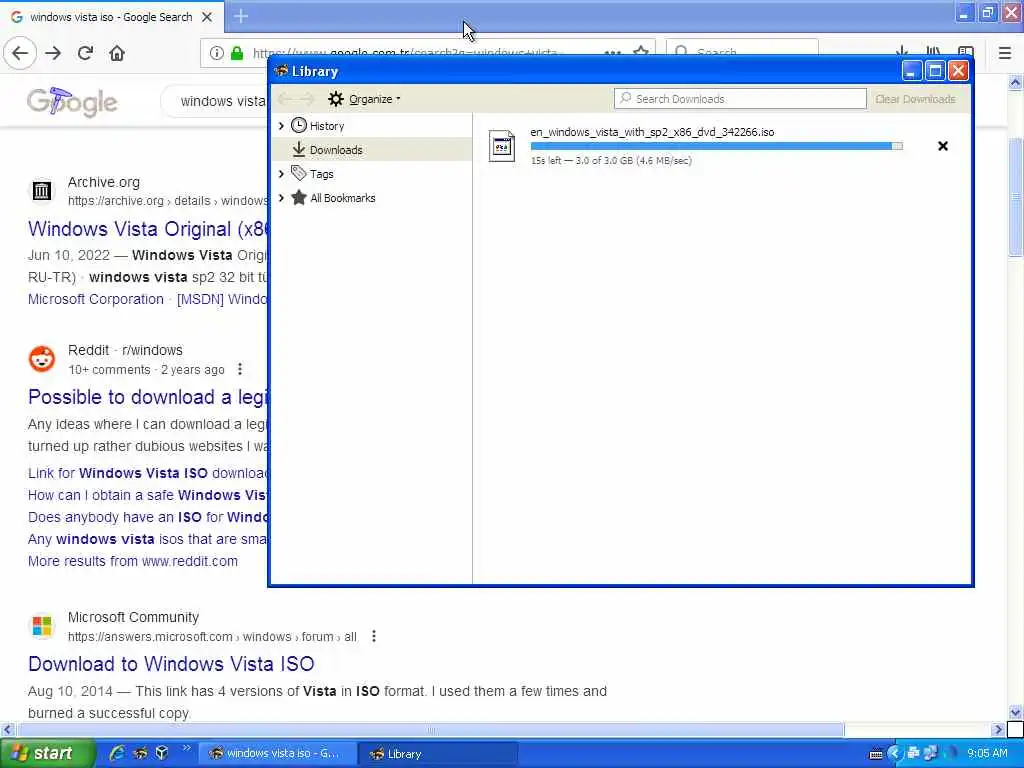Select History in Library sidebar
The image size is (1024, 768).
tap(327, 126)
